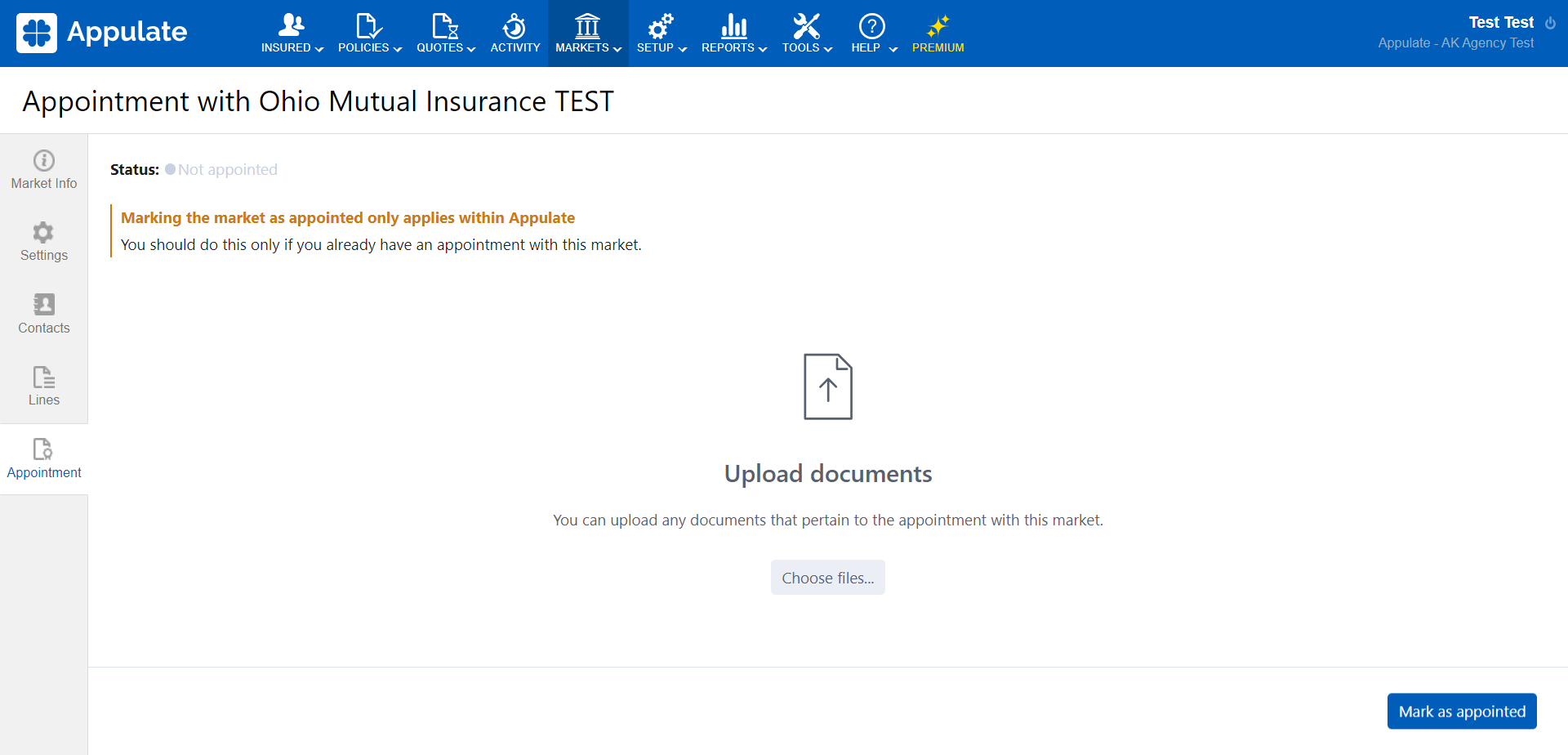Screen dimensions: 1568x755
Task: Expand the Policies dropdown menu
Action: [x=370, y=47]
